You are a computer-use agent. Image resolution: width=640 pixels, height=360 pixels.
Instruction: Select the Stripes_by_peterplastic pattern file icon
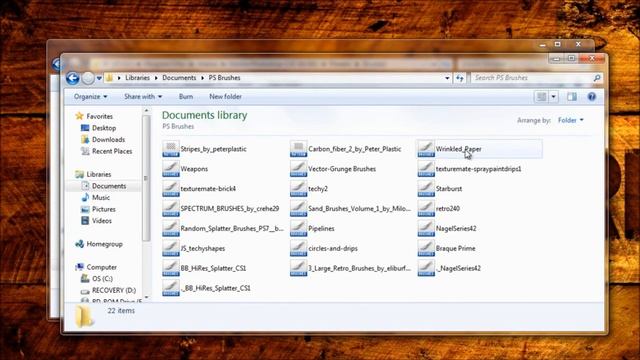coord(171,149)
